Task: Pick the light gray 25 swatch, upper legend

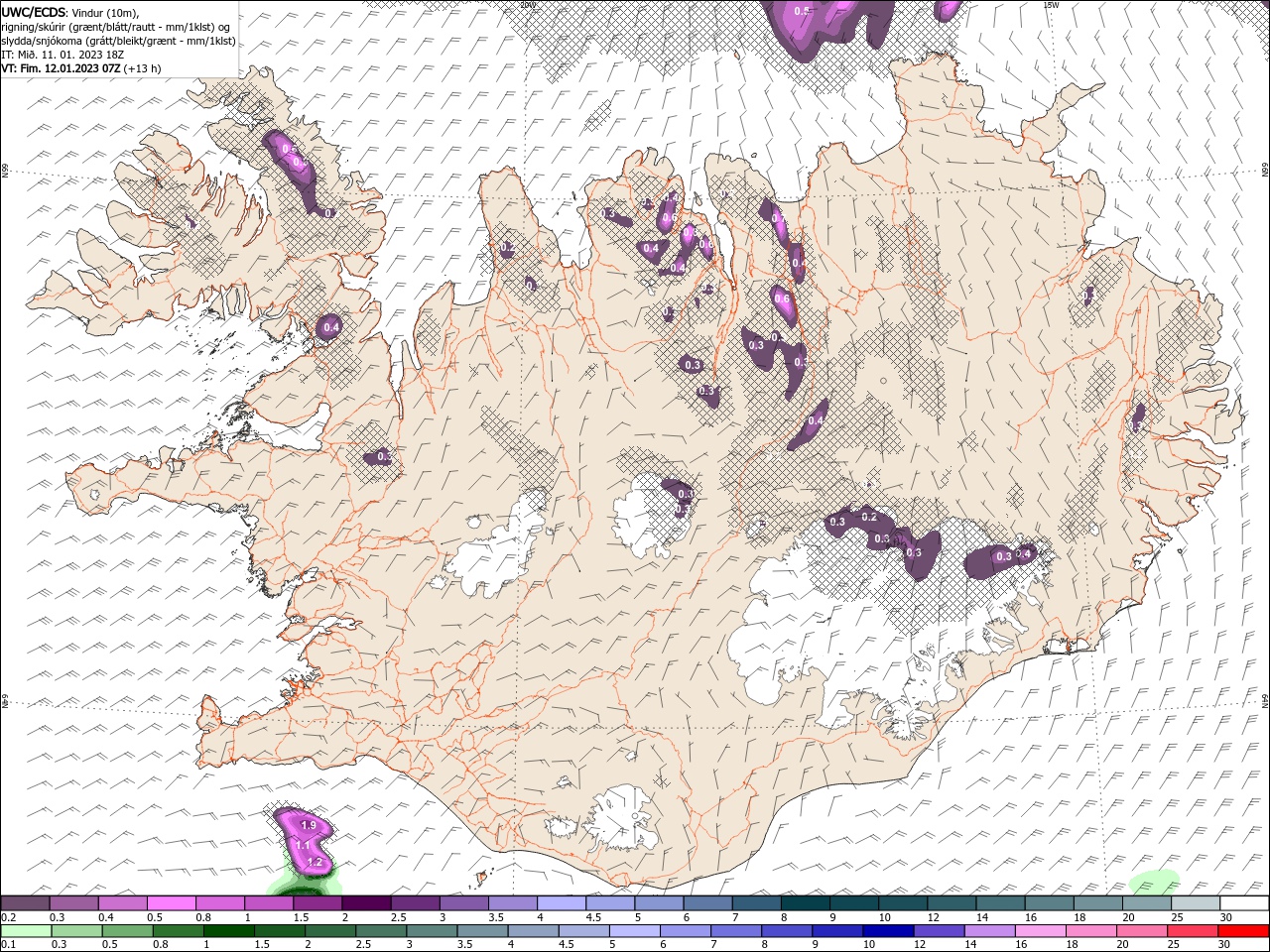Action: [1196, 903]
